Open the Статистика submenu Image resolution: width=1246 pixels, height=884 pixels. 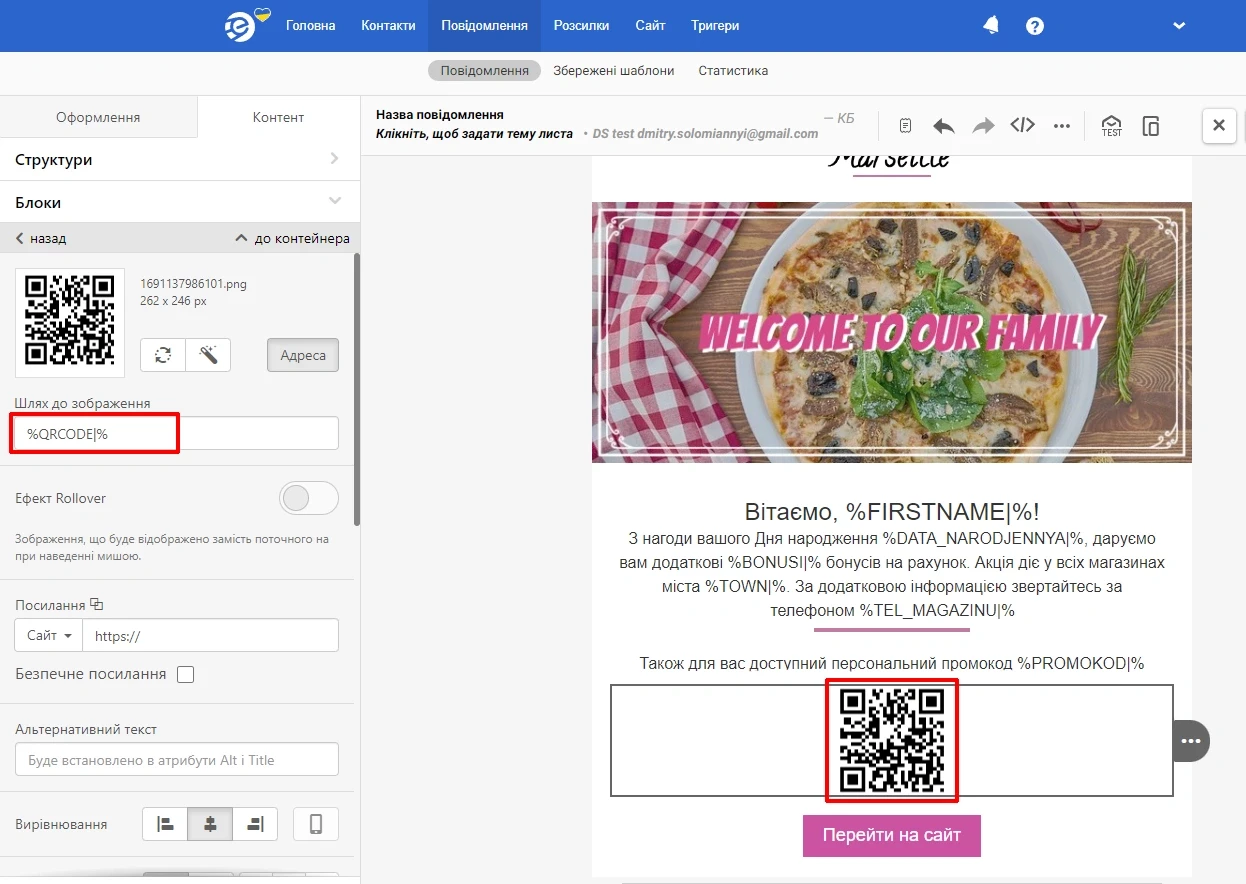coord(733,71)
